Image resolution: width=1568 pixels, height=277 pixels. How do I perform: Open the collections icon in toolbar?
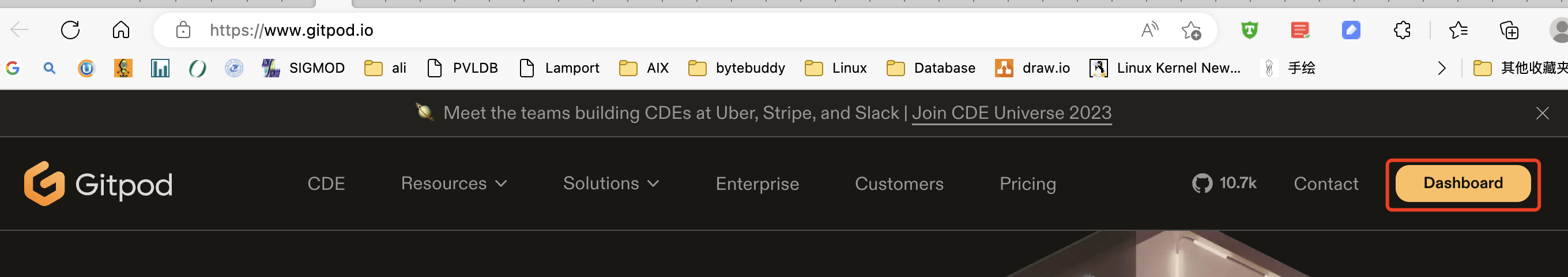(1509, 30)
